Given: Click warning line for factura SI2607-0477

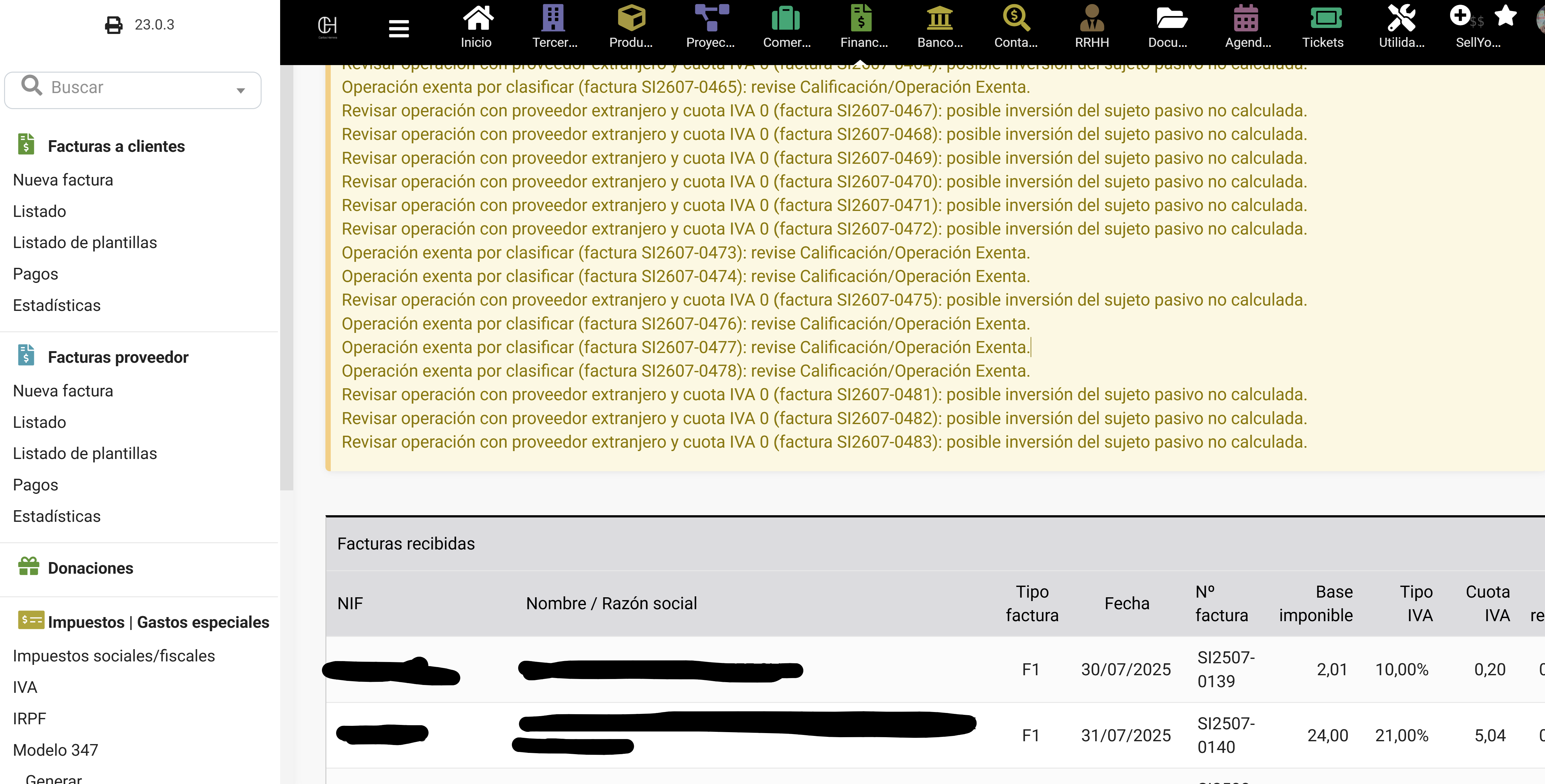Looking at the screenshot, I should click(685, 347).
